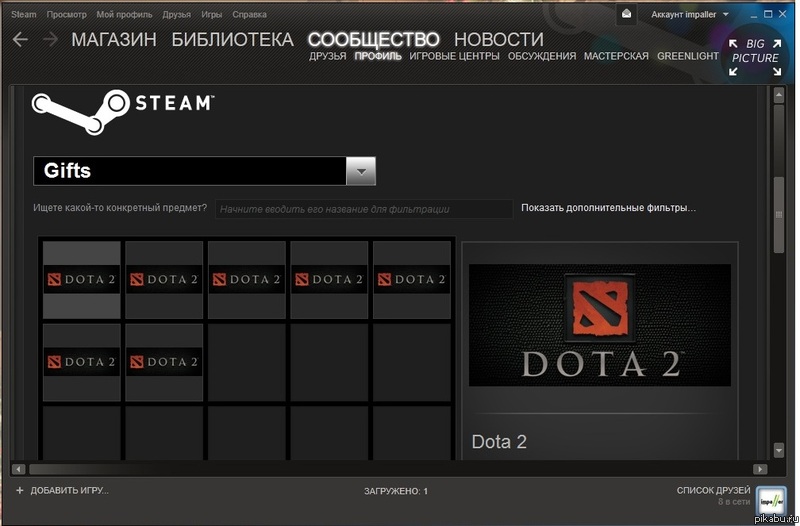
Task: Open the friends list avatar icon
Action: click(x=770, y=495)
